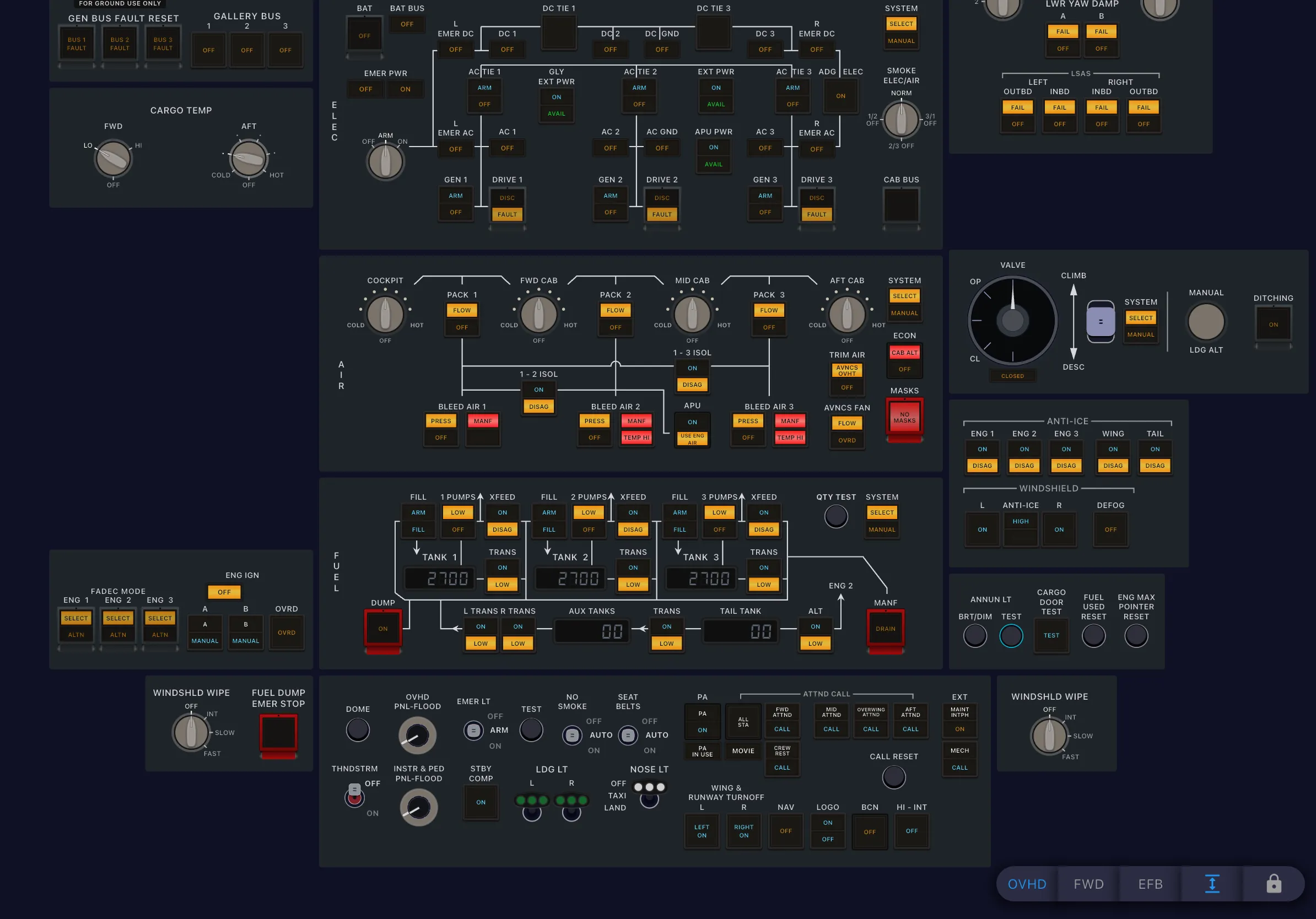1316x919 pixels.
Task: Click the BUS 1 FAULT reset switch
Action: [x=76, y=44]
